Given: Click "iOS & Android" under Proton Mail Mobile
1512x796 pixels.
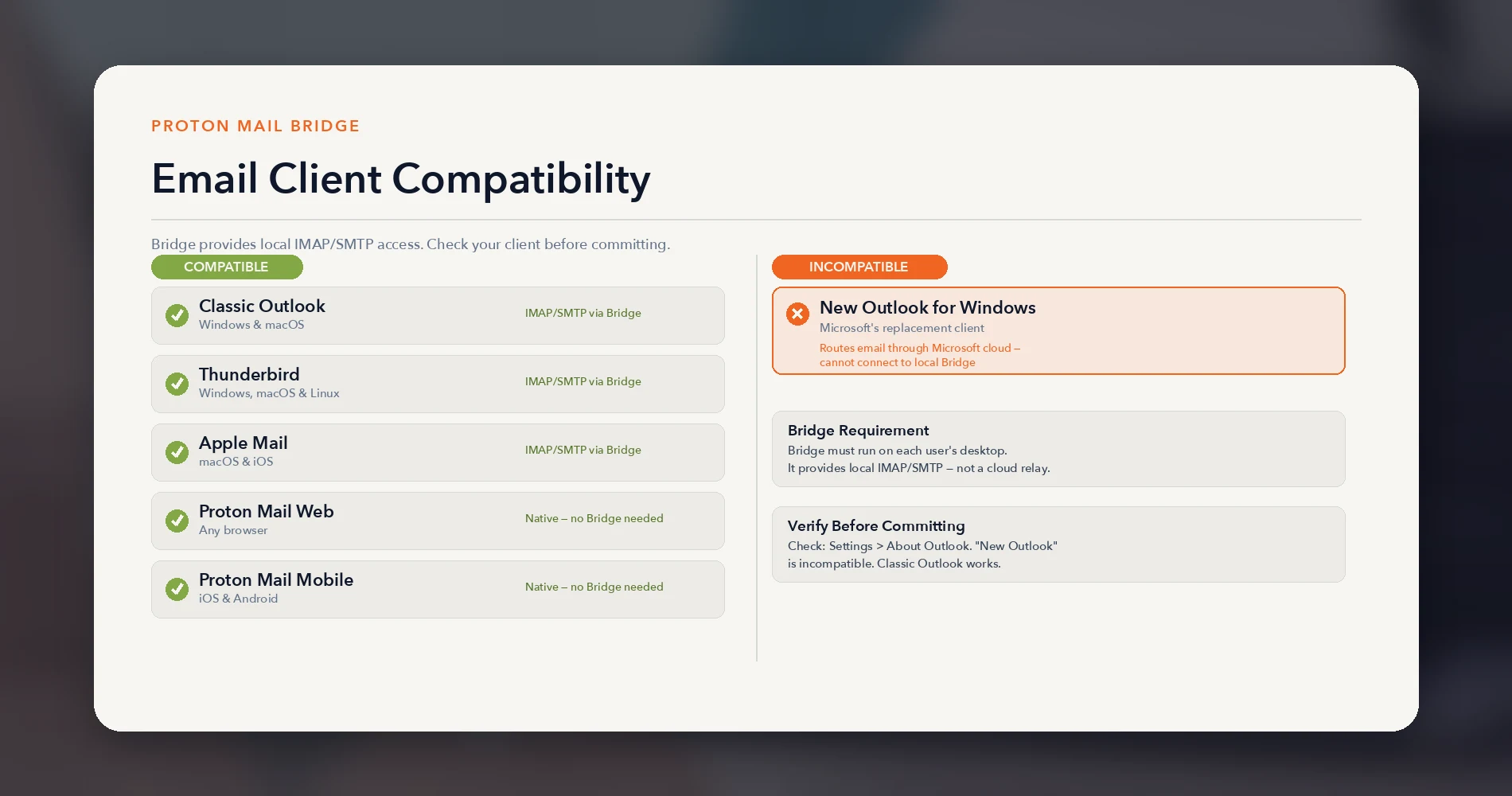Looking at the screenshot, I should (x=238, y=599).
